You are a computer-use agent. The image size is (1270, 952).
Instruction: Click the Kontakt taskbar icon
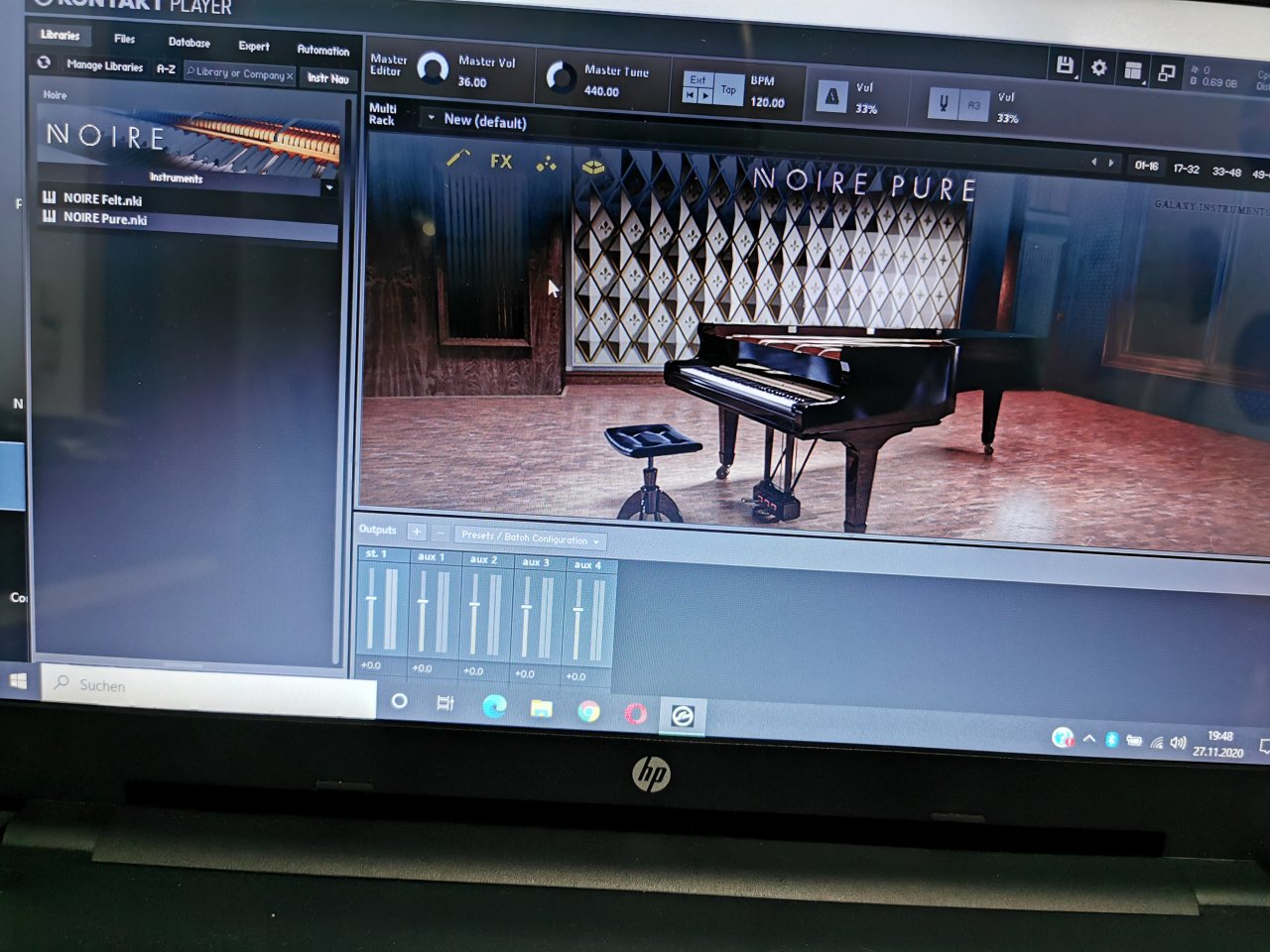(682, 716)
